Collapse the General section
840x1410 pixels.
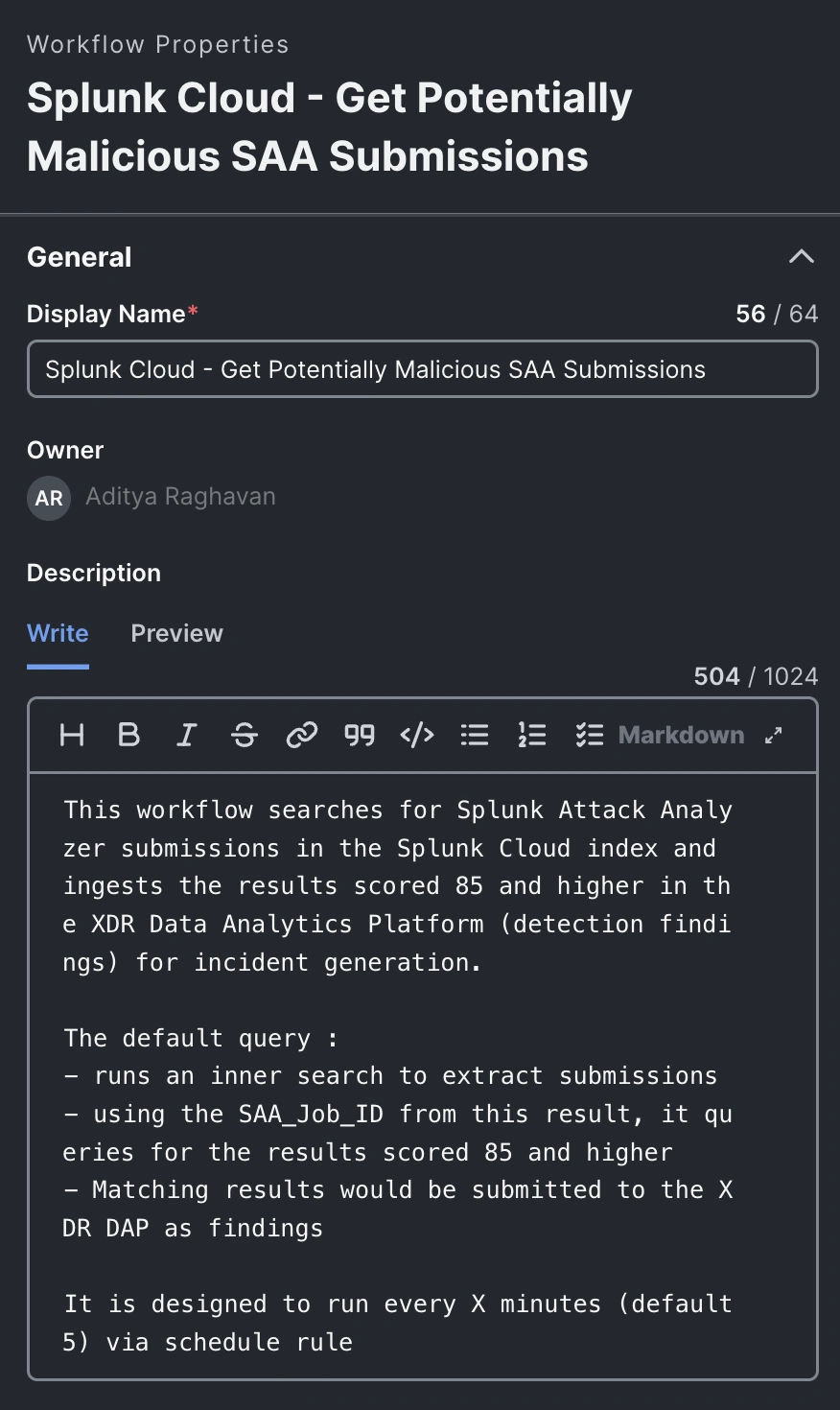(x=802, y=256)
